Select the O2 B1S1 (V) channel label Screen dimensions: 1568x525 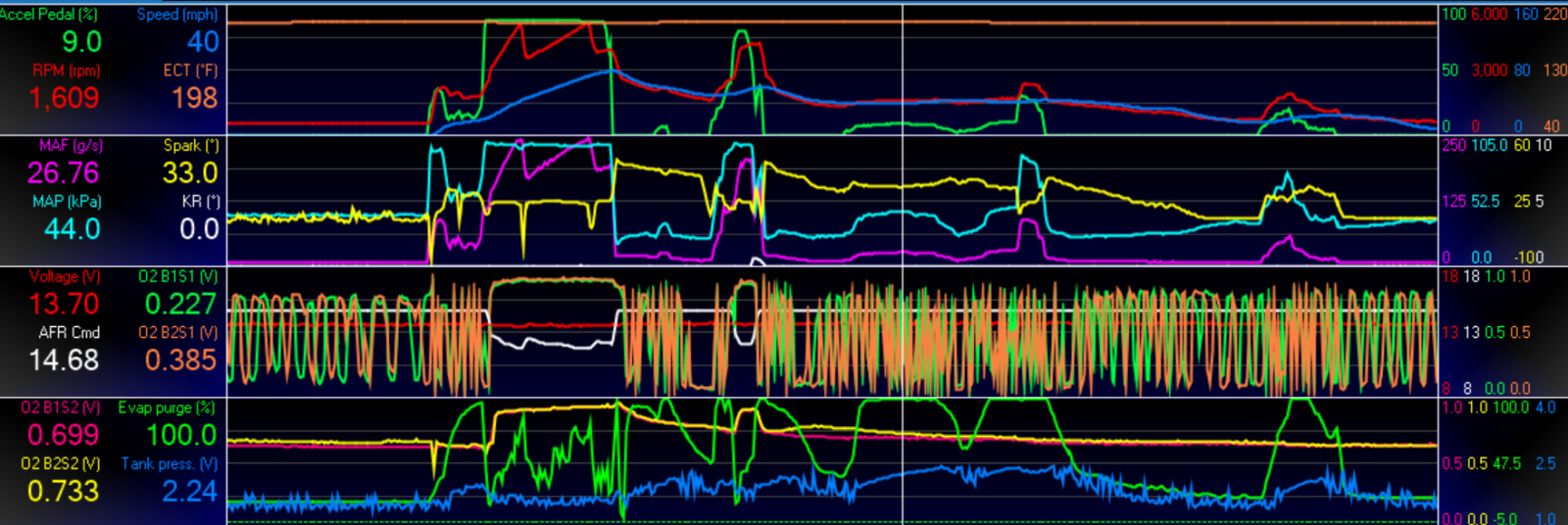(x=178, y=276)
